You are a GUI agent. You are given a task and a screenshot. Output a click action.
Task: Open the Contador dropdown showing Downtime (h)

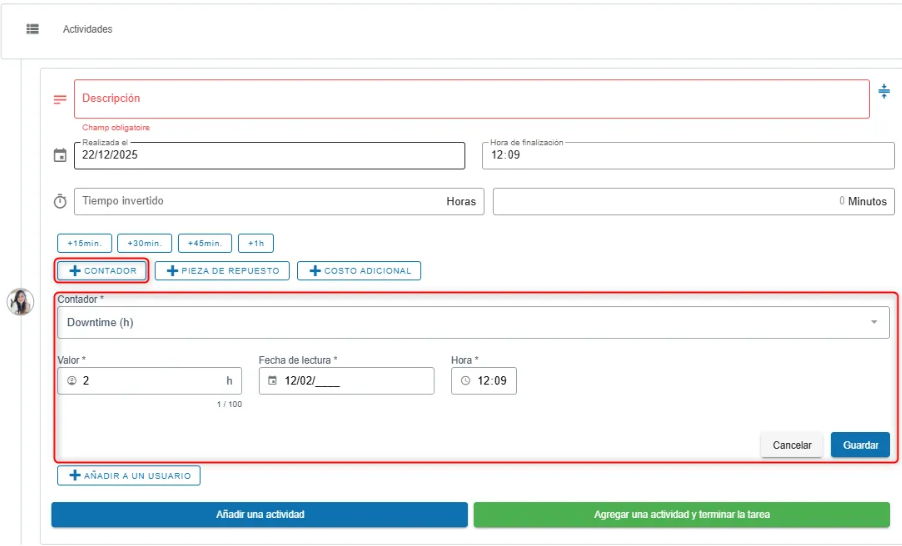pyautogui.click(x=473, y=322)
